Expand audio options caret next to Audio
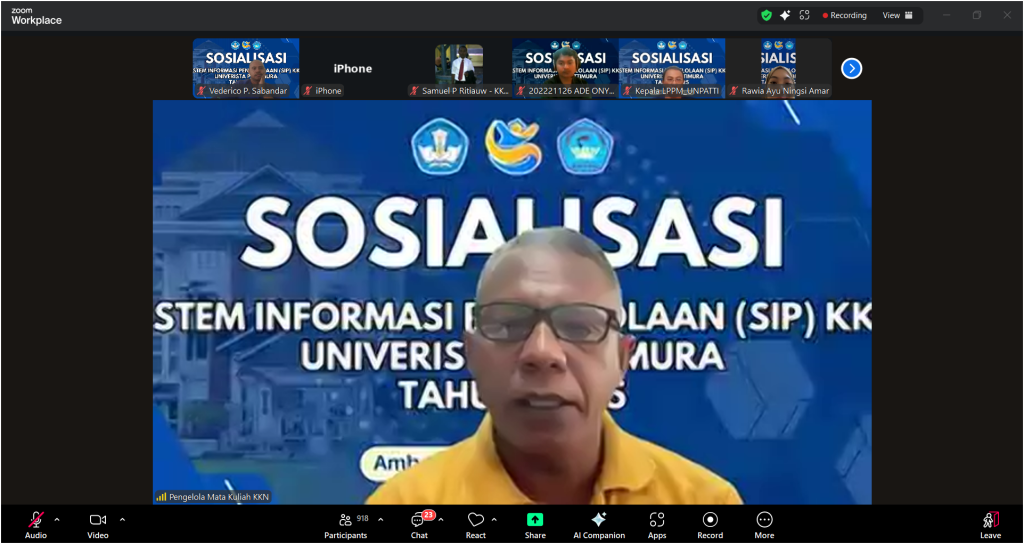The image size is (1024, 544). 57,519
